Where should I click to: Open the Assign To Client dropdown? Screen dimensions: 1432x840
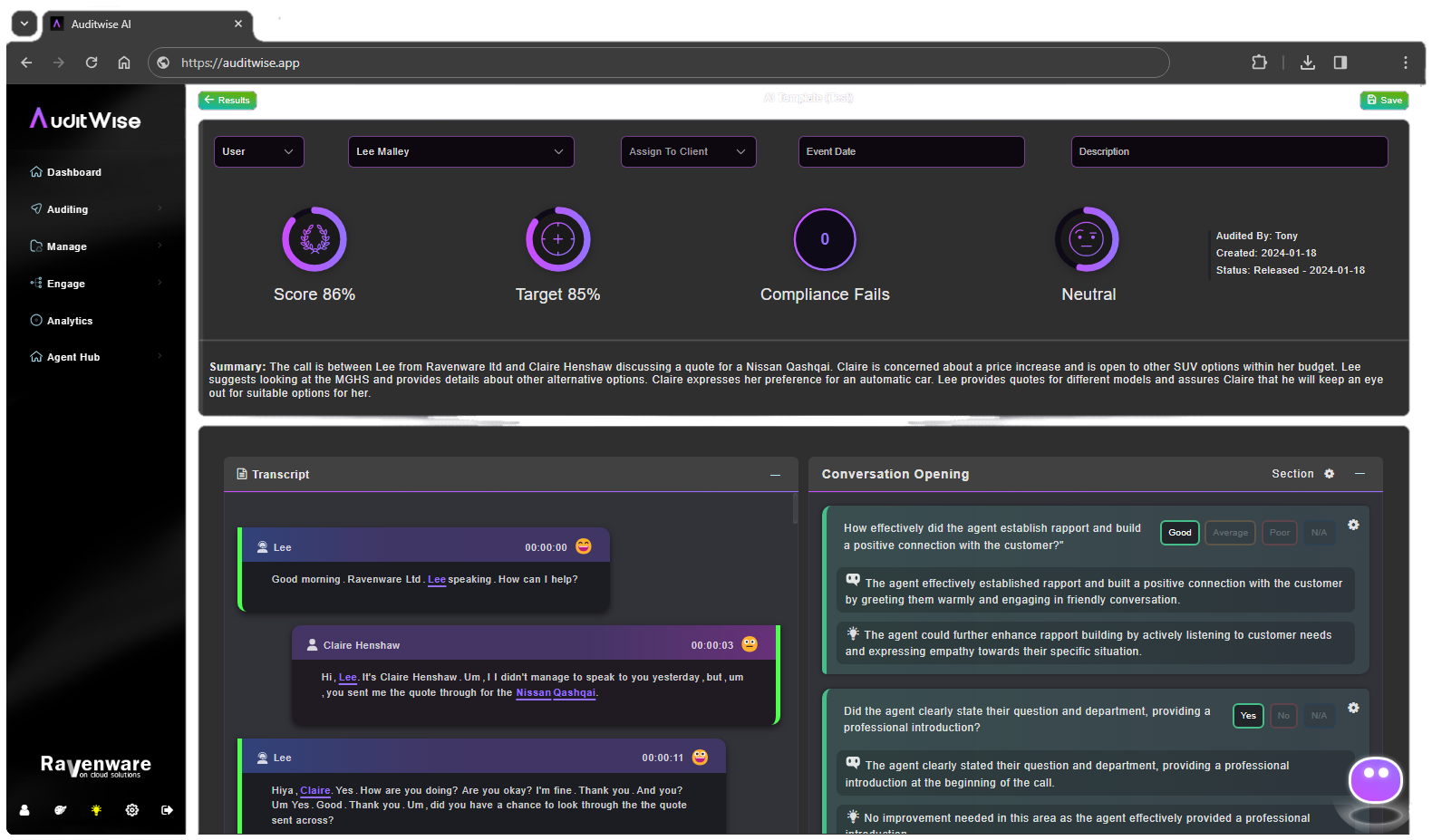click(688, 151)
